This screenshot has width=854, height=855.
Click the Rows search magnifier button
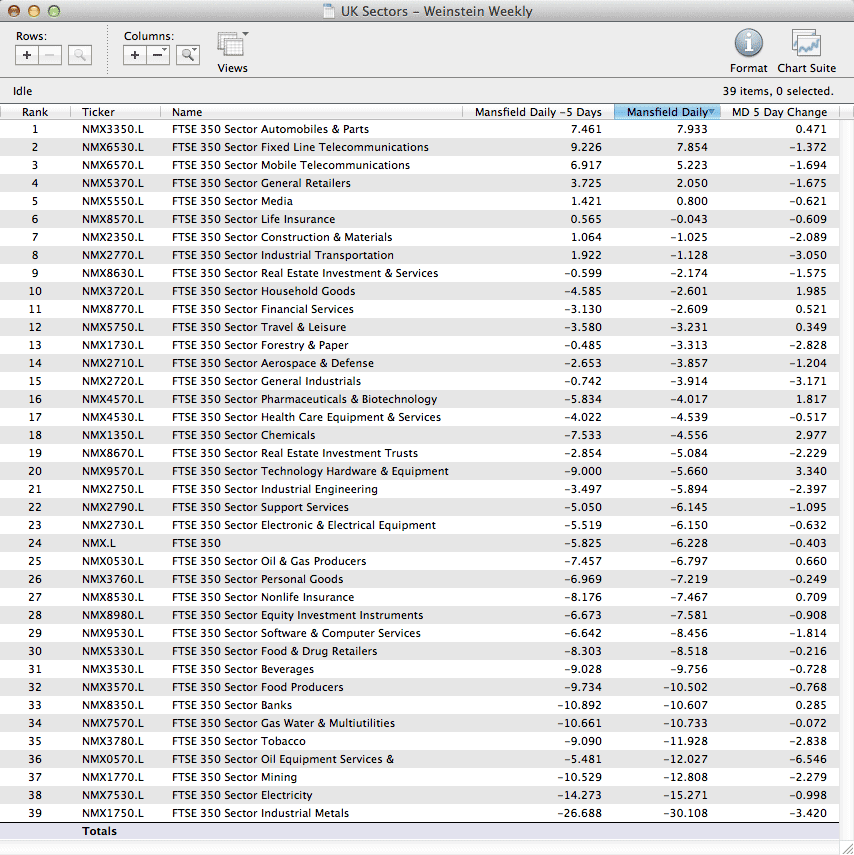pyautogui.click(x=80, y=55)
